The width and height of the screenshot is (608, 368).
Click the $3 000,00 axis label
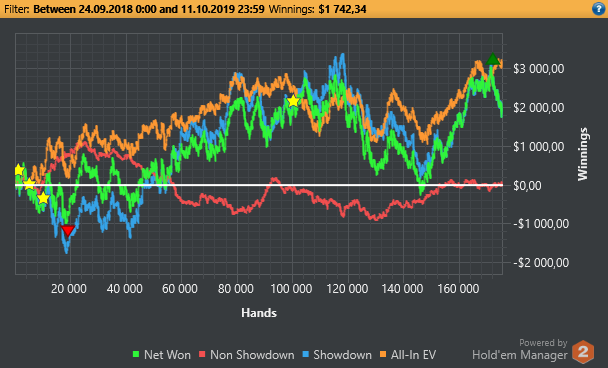(x=539, y=69)
